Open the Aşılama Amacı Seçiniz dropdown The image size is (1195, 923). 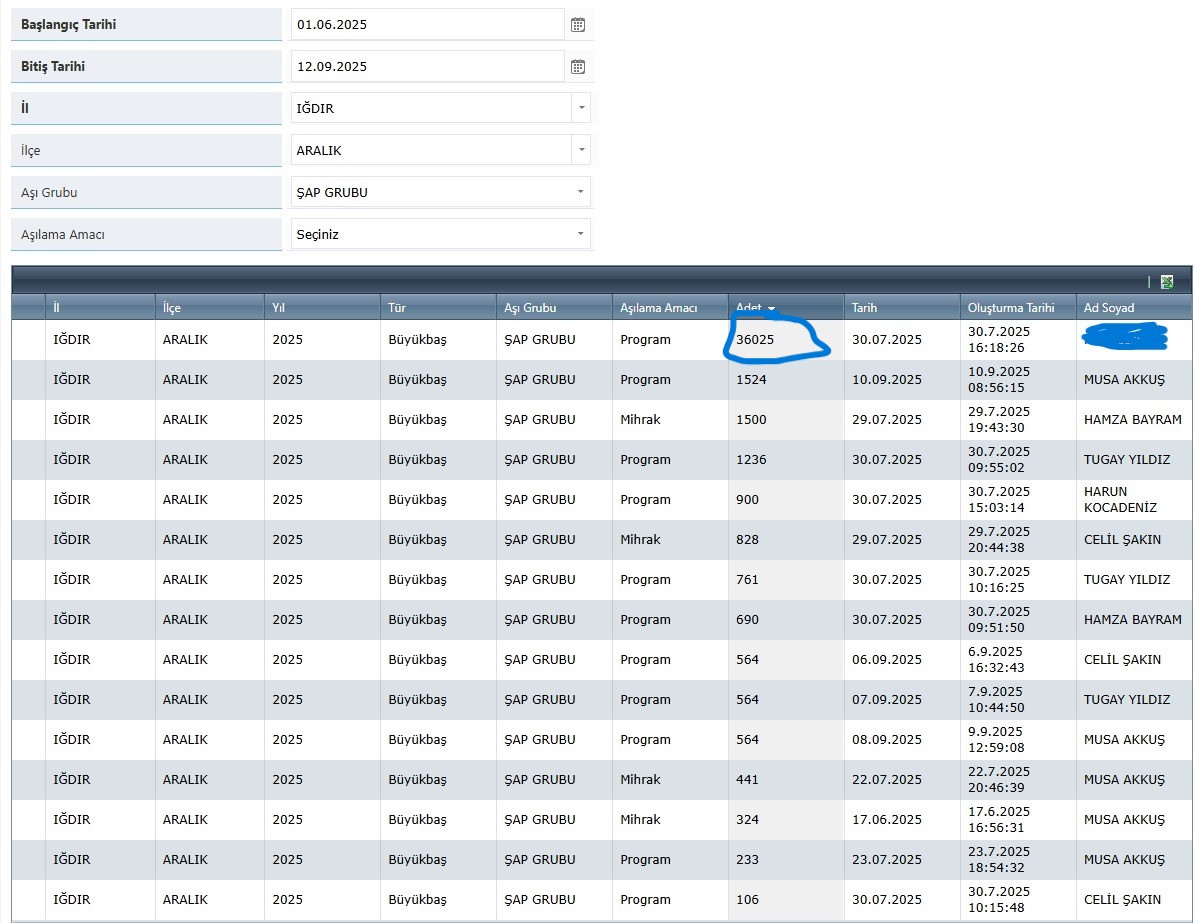(x=581, y=234)
